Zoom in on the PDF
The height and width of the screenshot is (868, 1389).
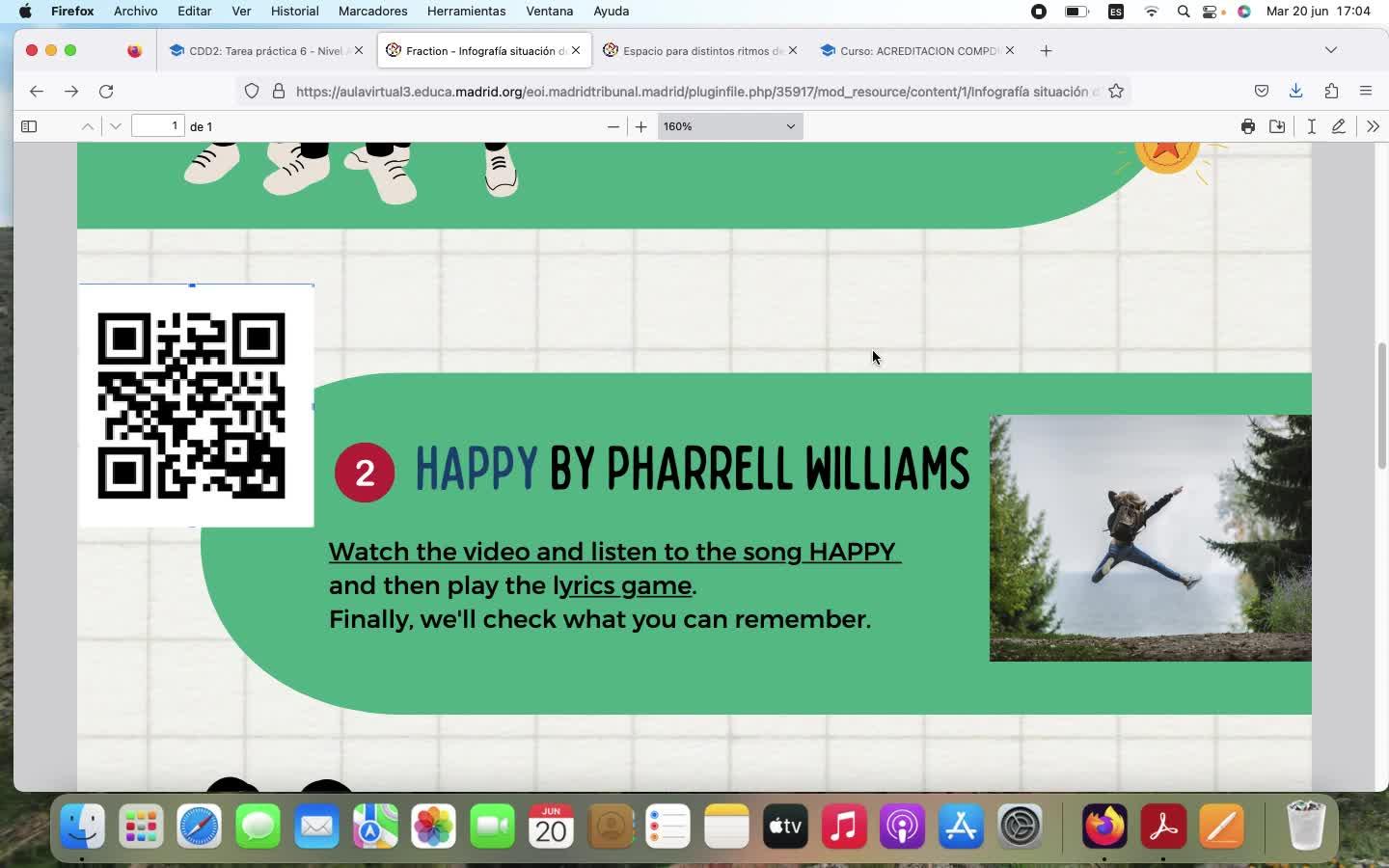pos(641,126)
